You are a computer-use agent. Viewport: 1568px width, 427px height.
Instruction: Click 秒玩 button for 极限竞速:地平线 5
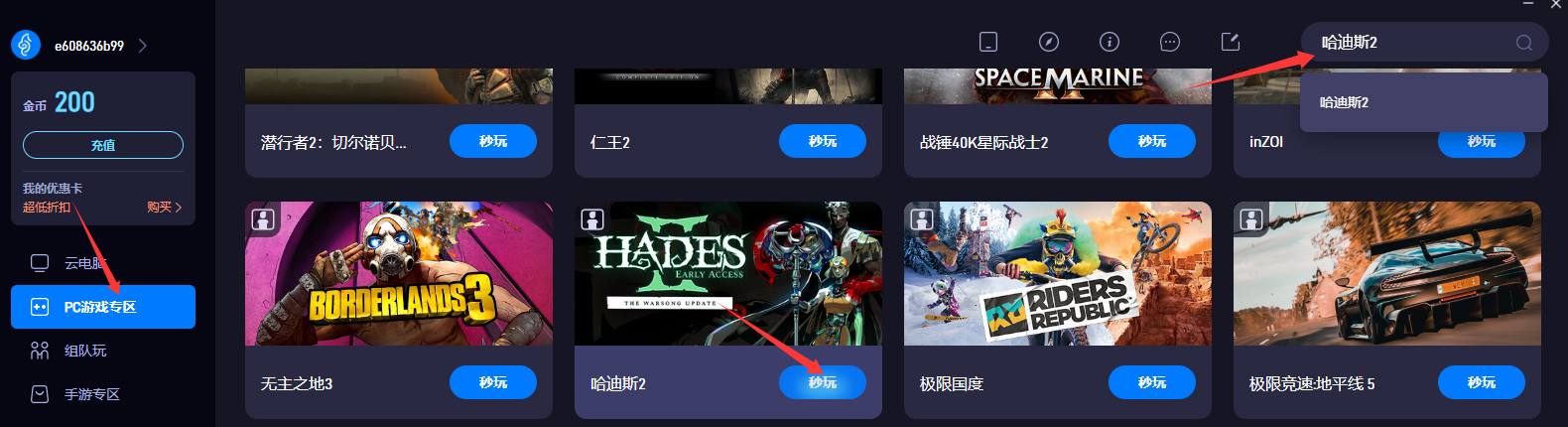pos(1482,382)
